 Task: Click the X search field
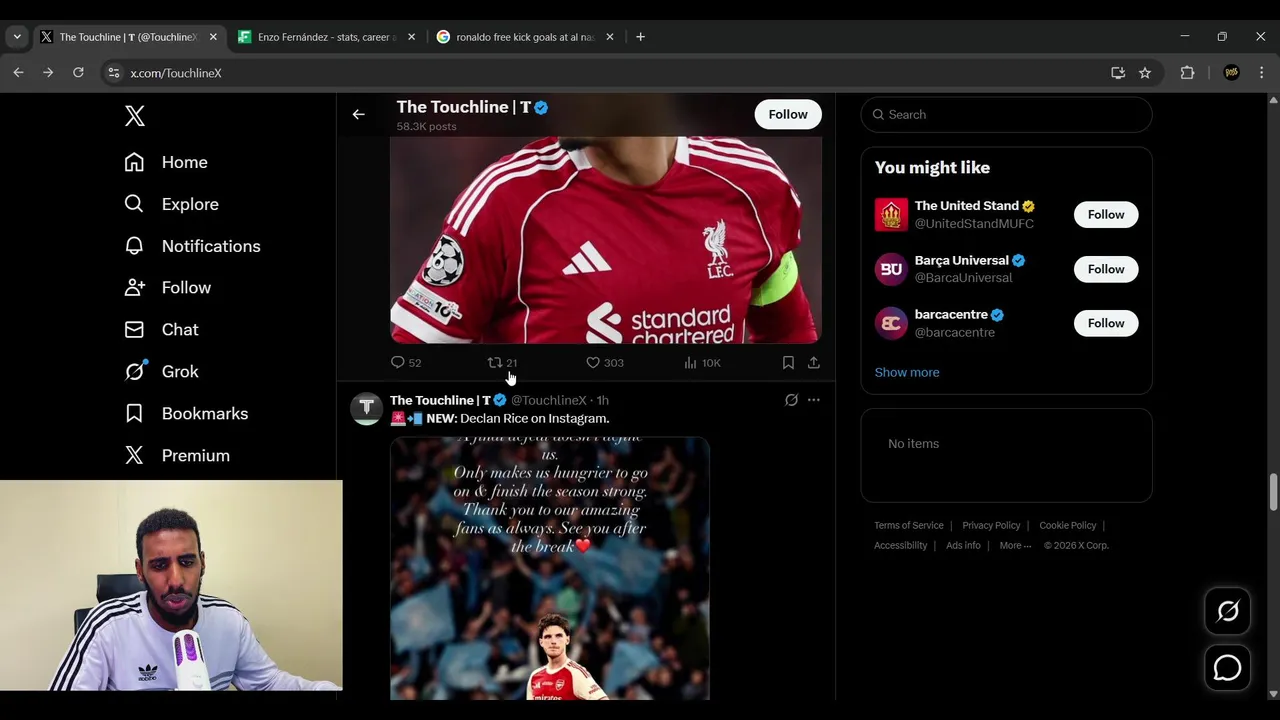[x=1006, y=114]
